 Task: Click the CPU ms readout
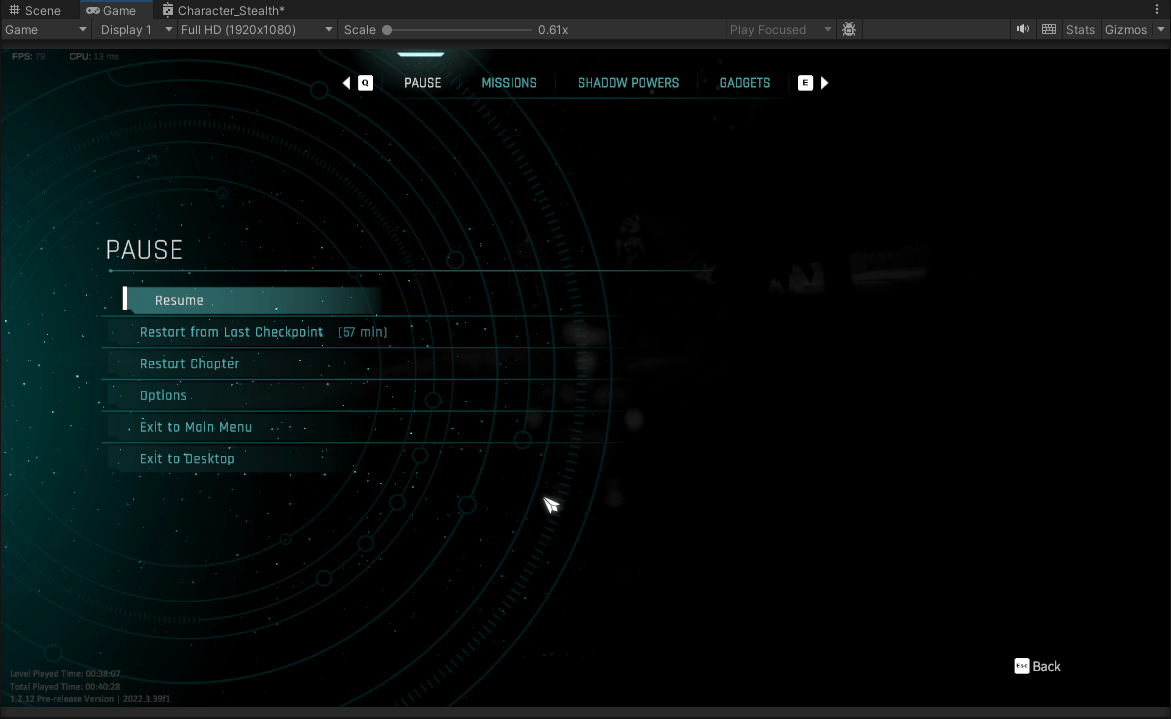click(x=94, y=56)
